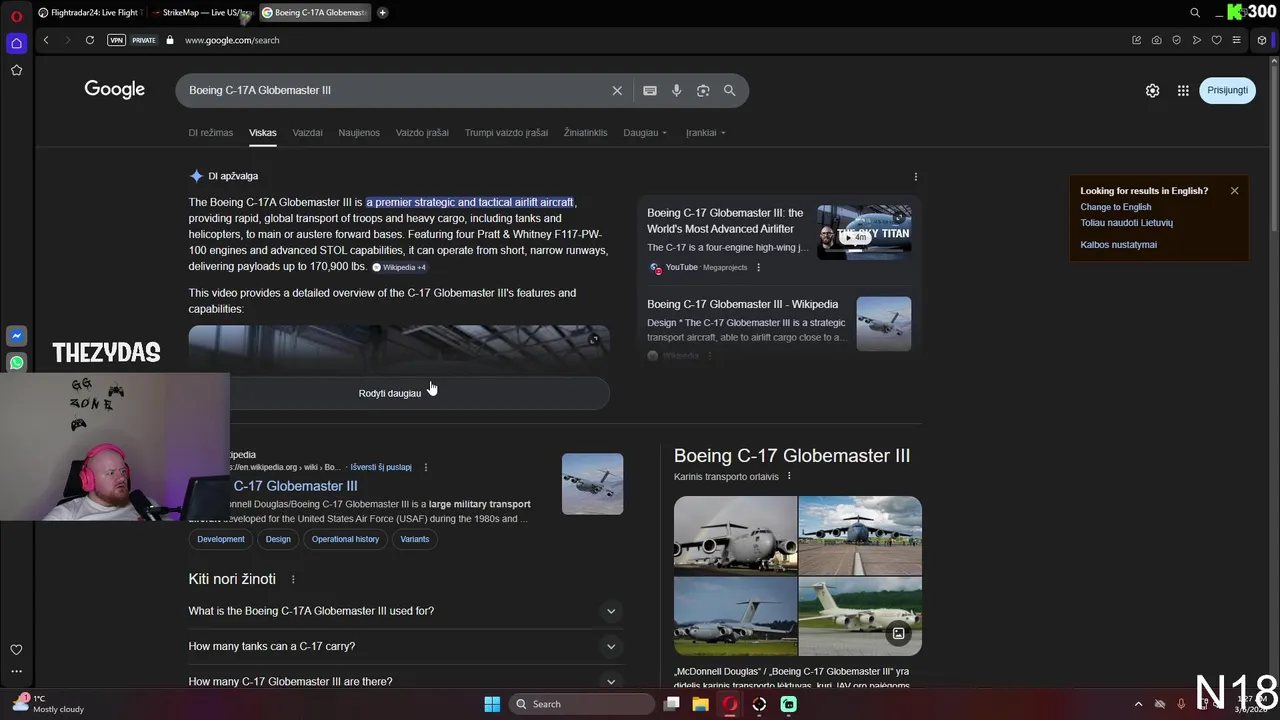
Task: Switch to StrikeMap tab
Action: [205, 13]
